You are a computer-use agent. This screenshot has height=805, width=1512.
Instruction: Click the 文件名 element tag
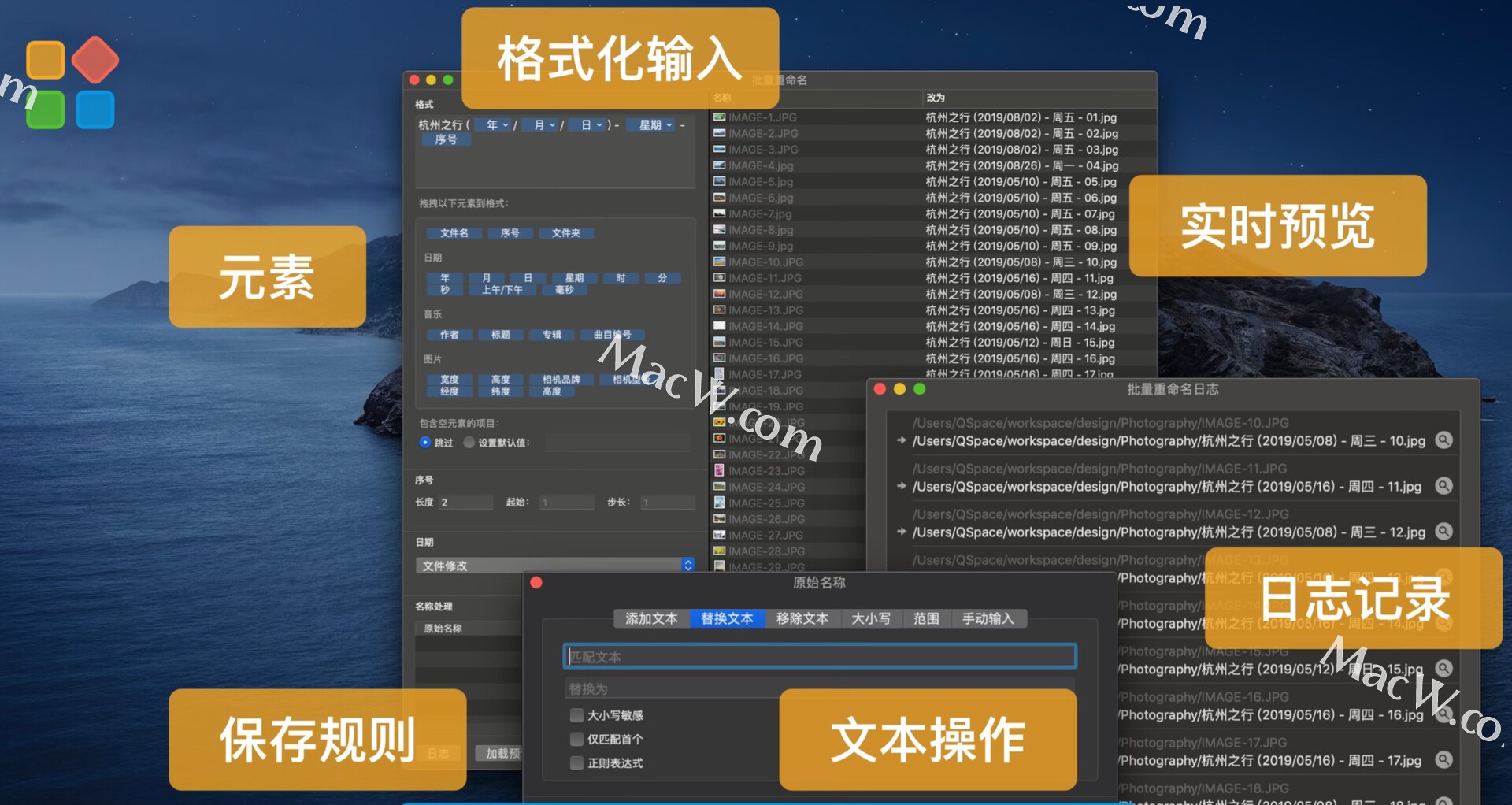pos(454,233)
